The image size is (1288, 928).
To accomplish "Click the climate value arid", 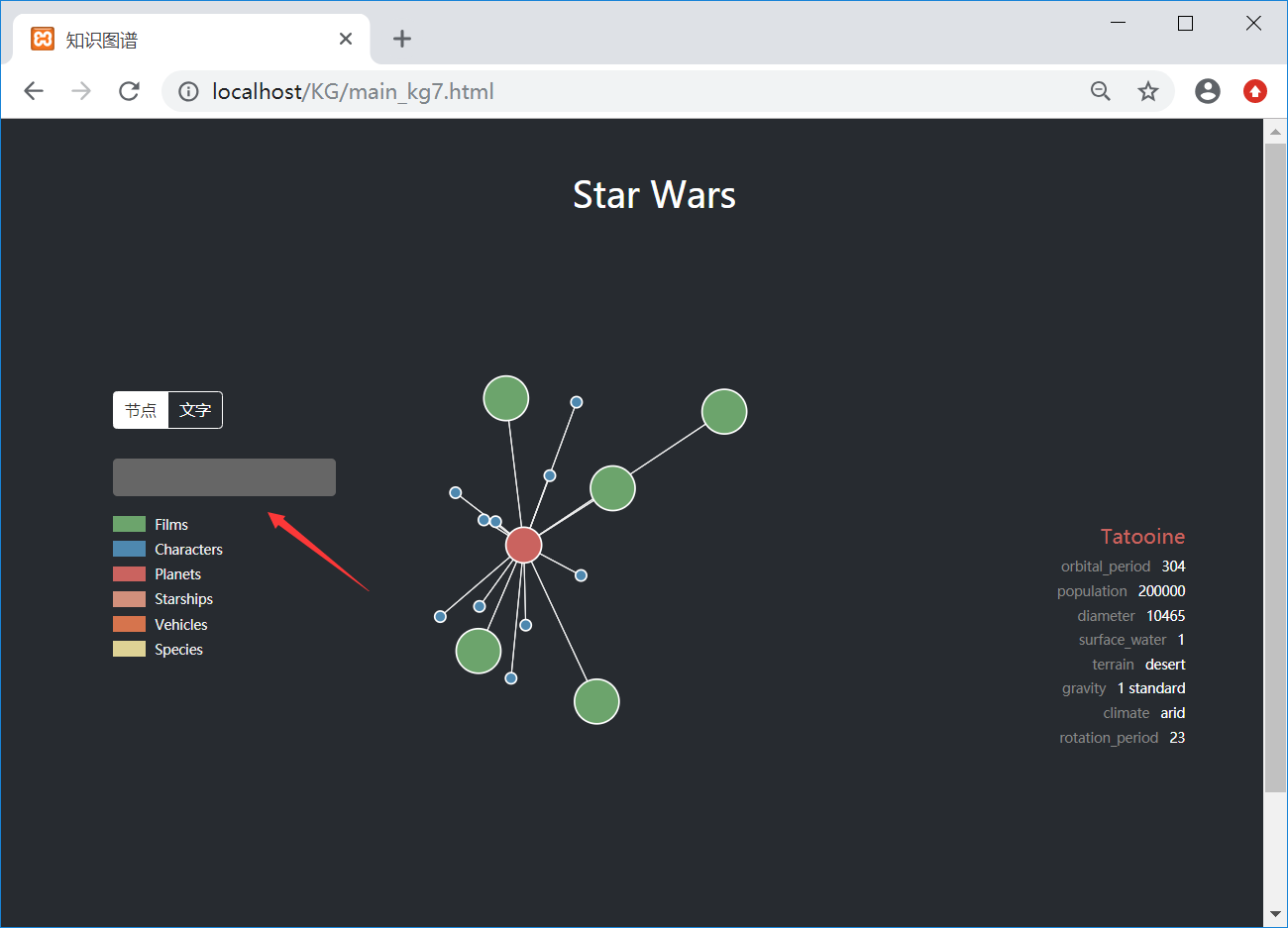I will pyautogui.click(x=1173, y=713).
